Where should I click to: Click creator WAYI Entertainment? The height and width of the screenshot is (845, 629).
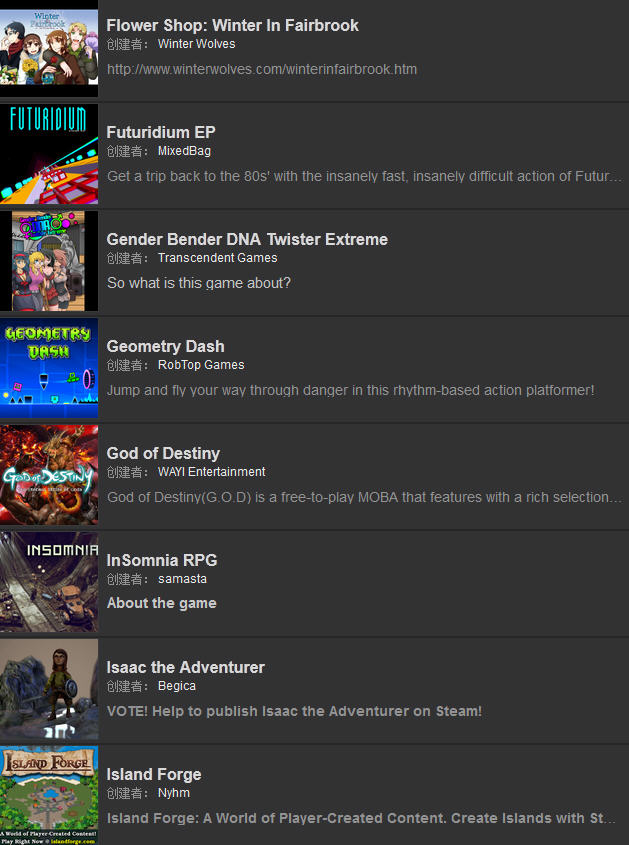[212, 472]
